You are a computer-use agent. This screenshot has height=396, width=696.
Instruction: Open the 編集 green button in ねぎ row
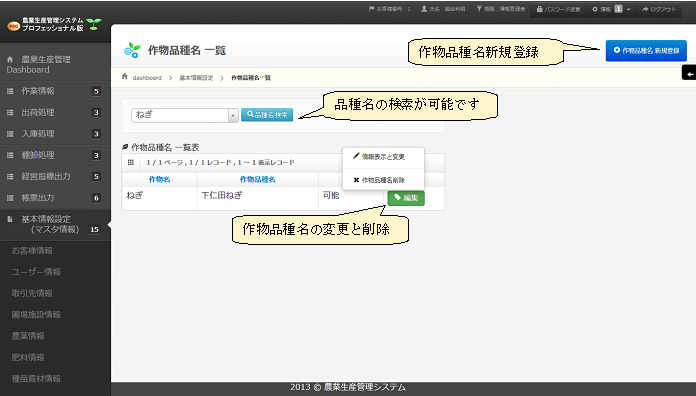point(406,198)
